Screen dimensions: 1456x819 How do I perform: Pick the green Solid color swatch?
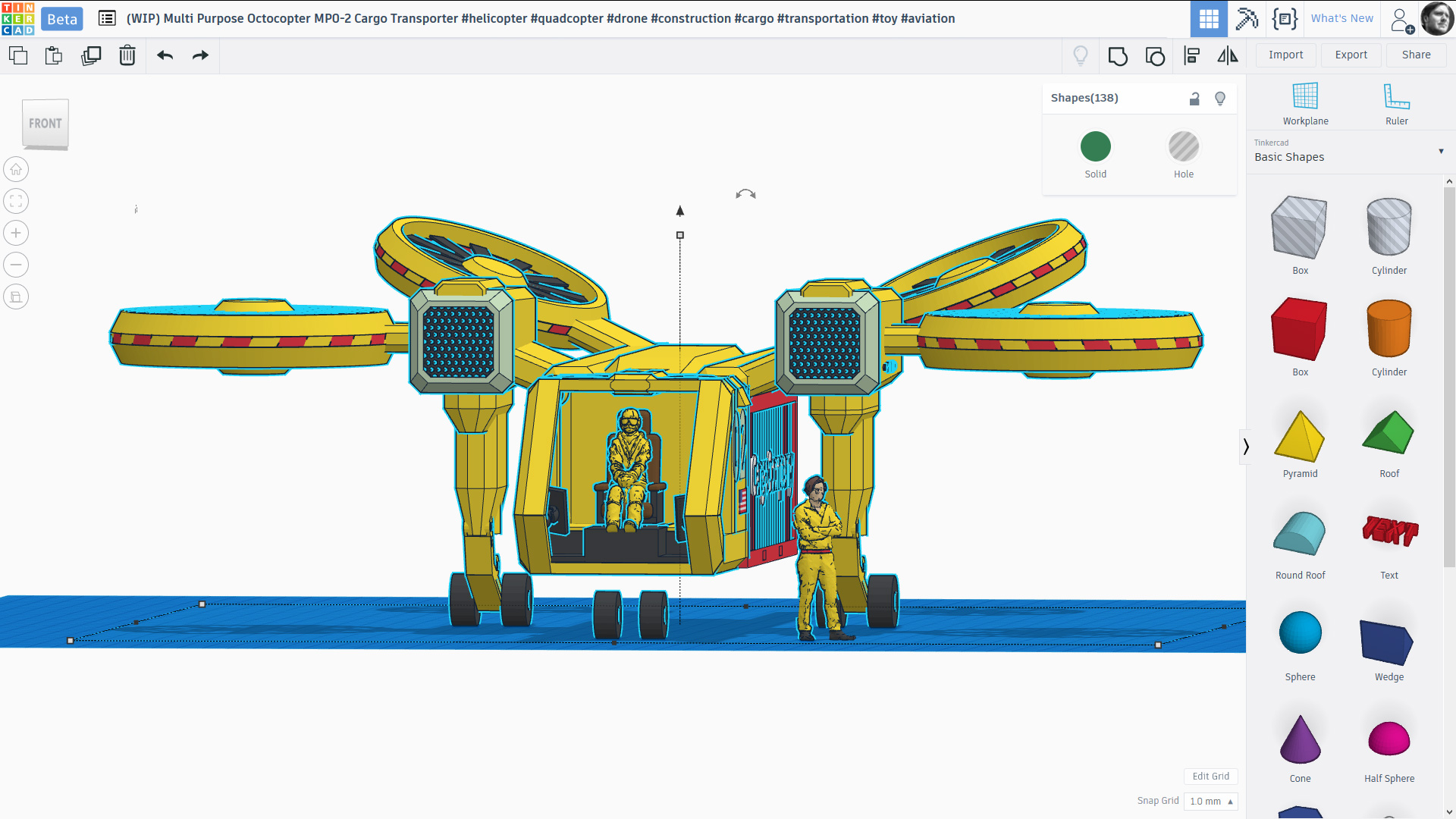pyautogui.click(x=1095, y=146)
